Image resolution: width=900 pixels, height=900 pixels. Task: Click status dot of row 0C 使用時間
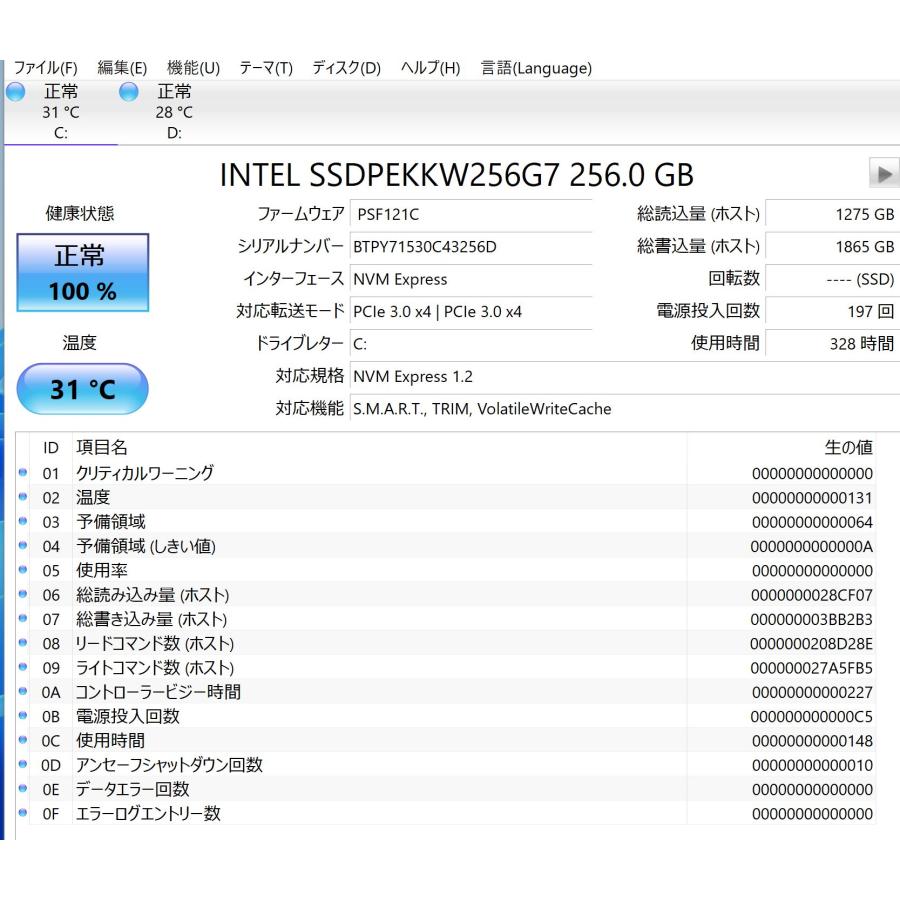23,740
